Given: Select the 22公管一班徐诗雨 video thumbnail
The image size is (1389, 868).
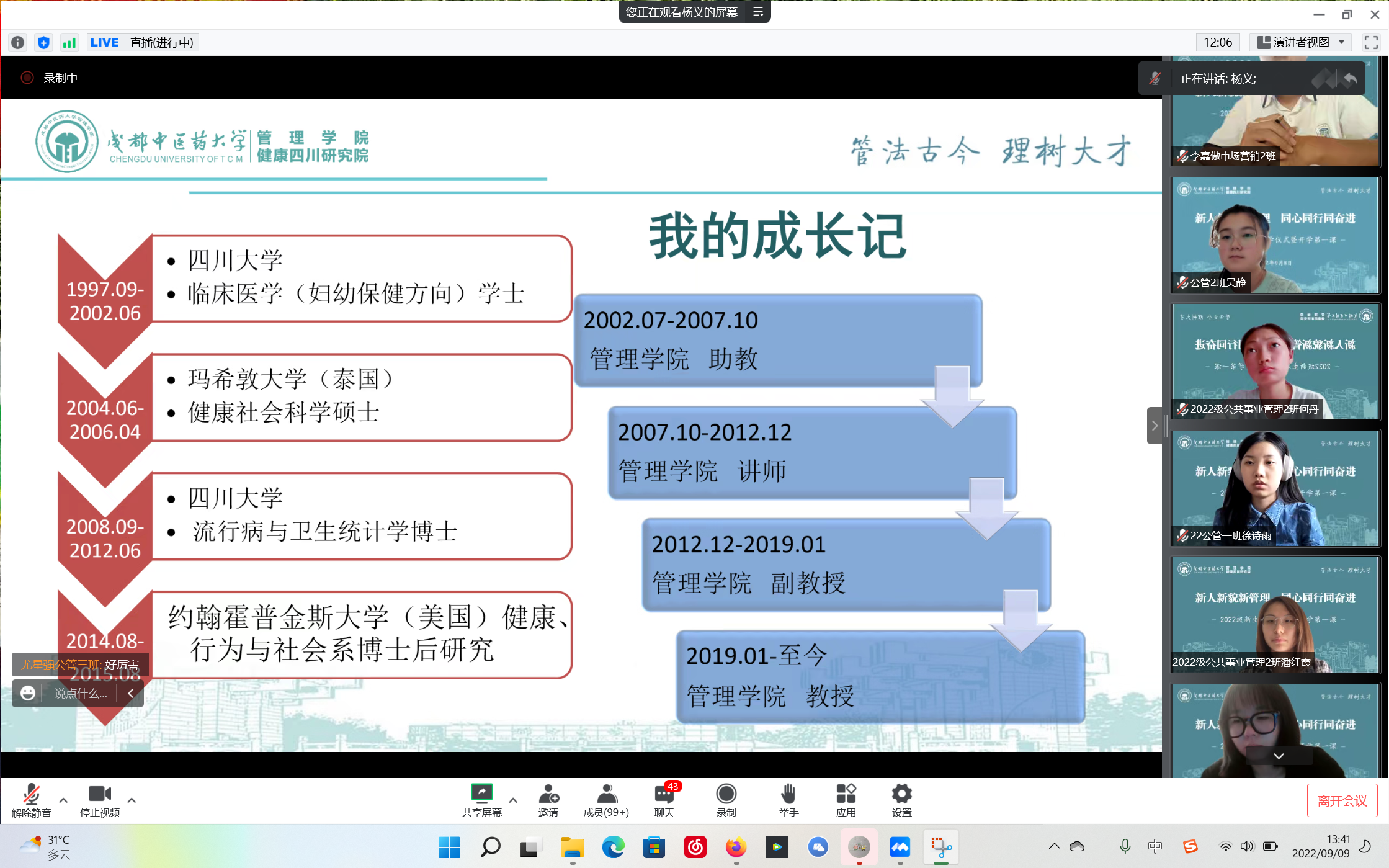Looking at the screenshot, I should [1275, 488].
